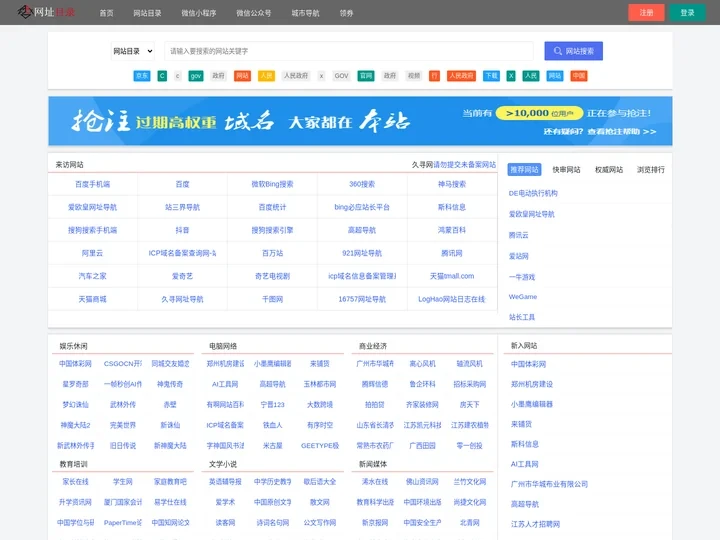The width and height of the screenshot is (720, 540).
Task: Open 房天下 under 商业经济
Action: 469,405
